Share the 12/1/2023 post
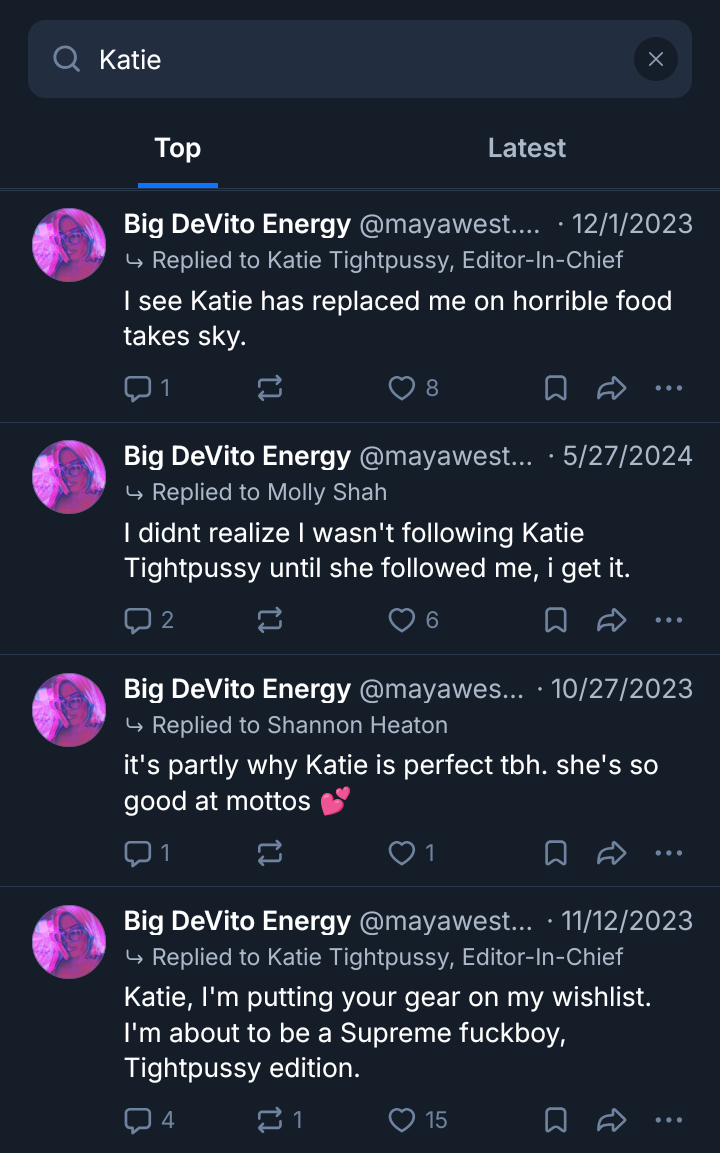 point(611,388)
